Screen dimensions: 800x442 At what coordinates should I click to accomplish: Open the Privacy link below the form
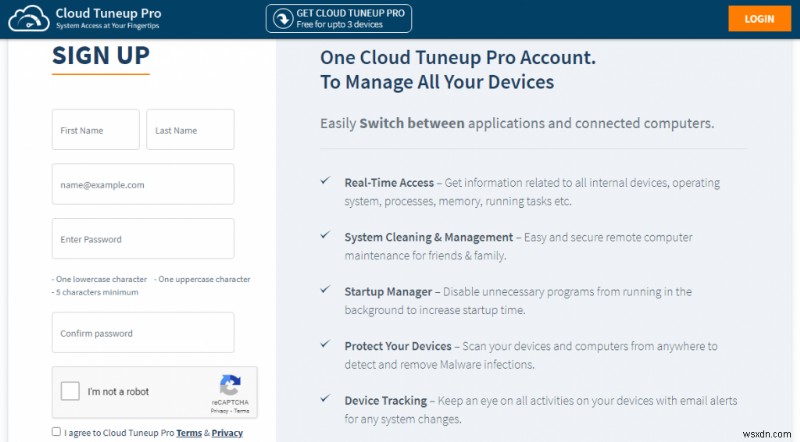coord(227,433)
